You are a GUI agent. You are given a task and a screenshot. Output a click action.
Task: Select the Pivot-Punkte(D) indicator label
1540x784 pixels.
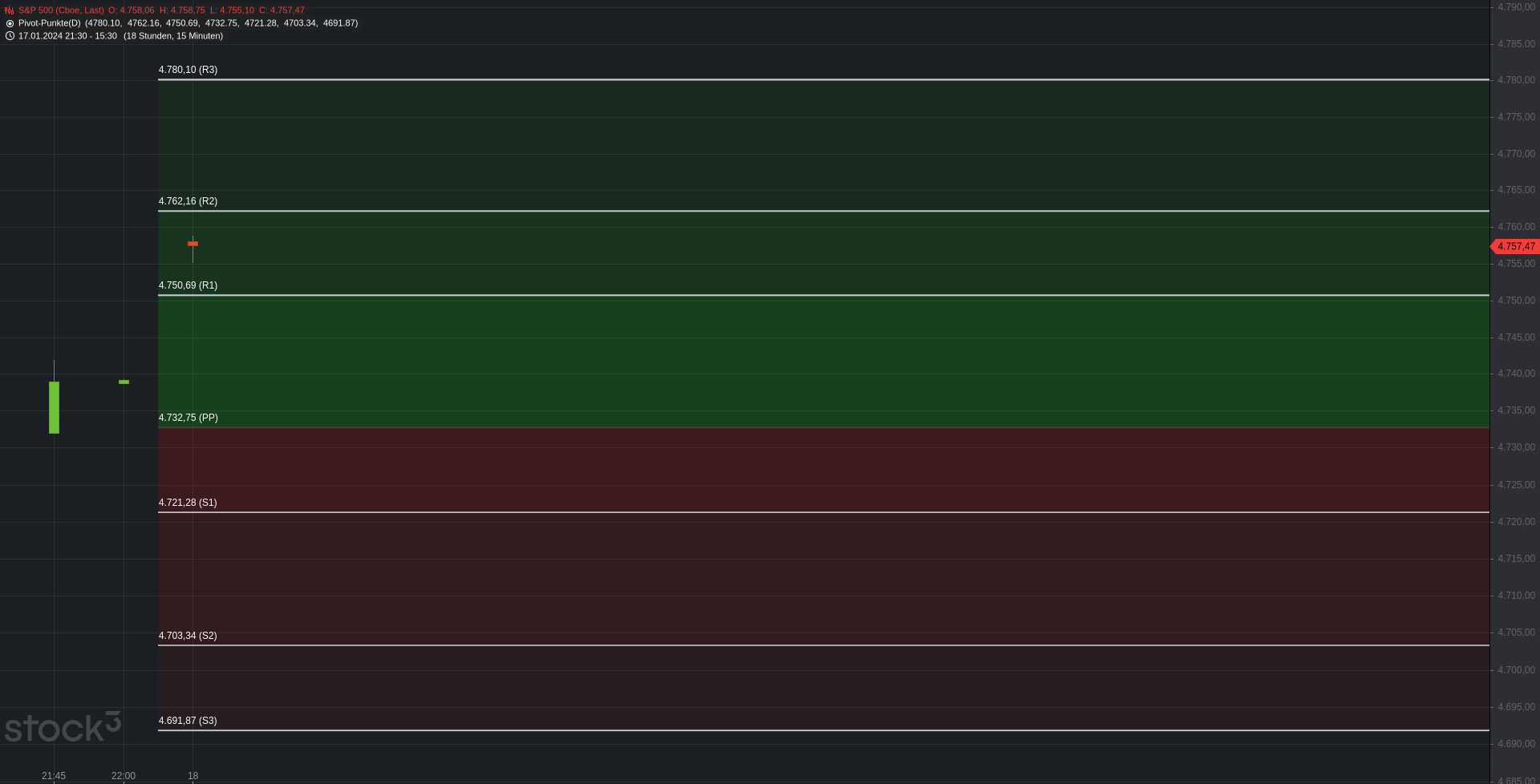point(50,23)
